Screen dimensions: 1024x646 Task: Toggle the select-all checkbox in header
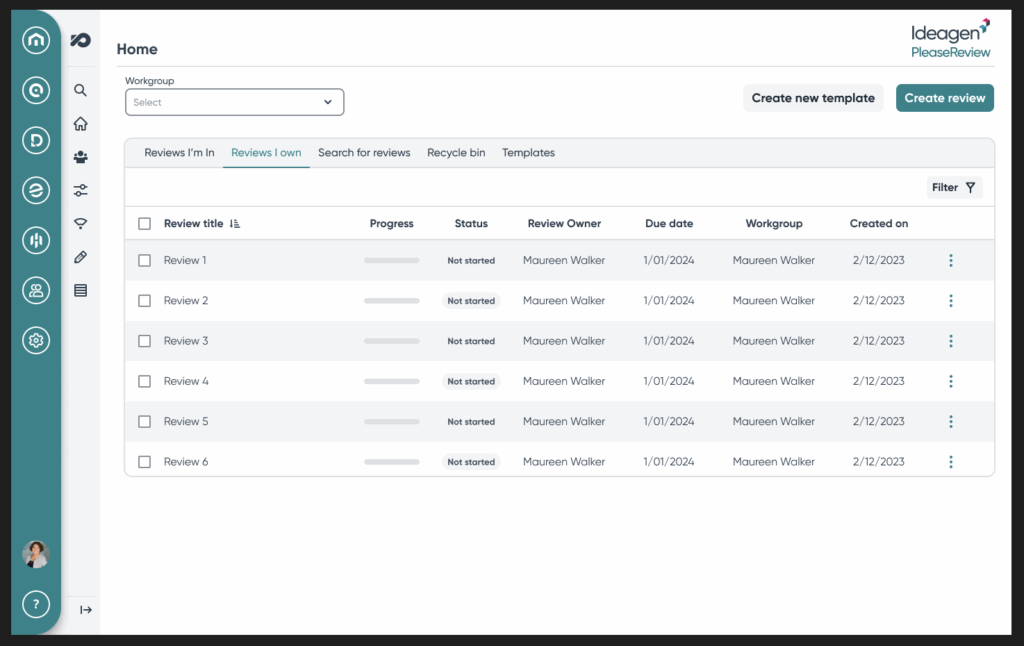(144, 224)
